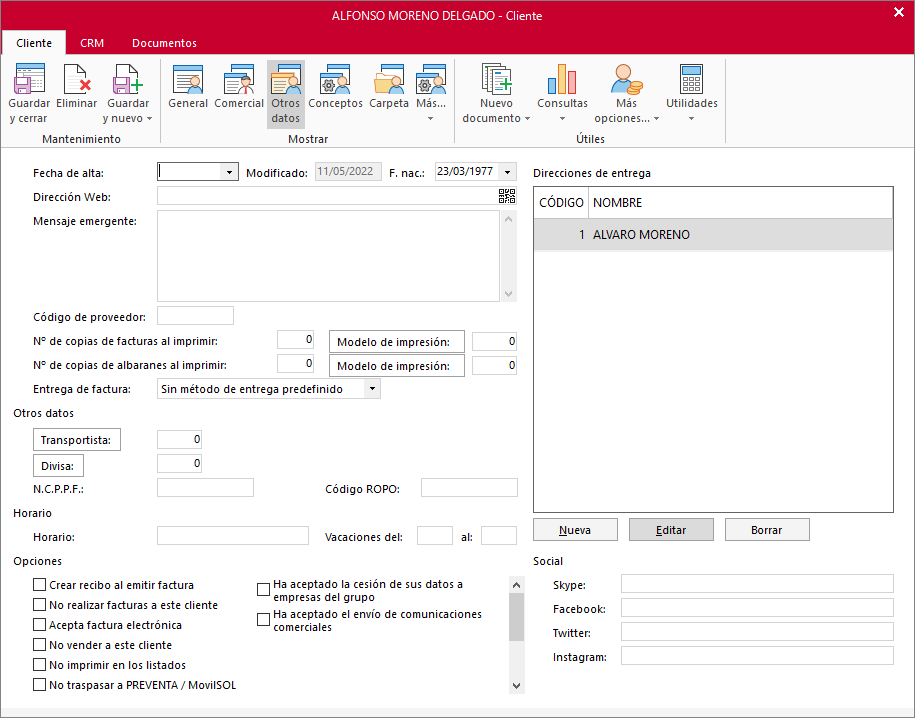
Task: Expand Guardar y nuevo dropdown arrow
Action: (149, 118)
